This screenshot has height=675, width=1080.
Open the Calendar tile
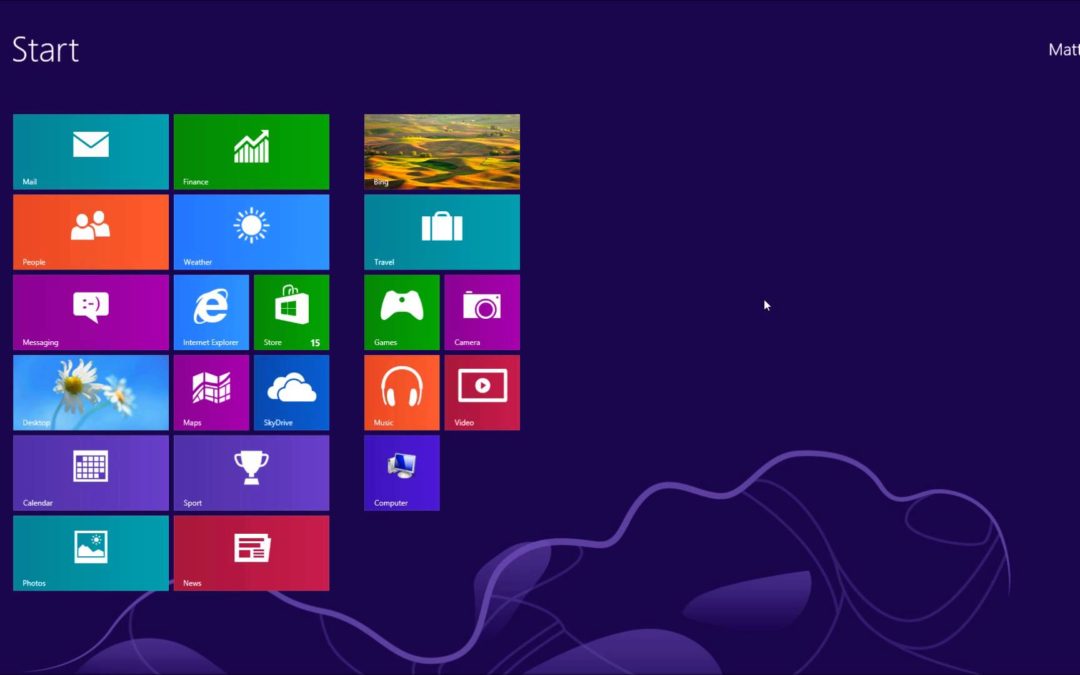(91, 473)
